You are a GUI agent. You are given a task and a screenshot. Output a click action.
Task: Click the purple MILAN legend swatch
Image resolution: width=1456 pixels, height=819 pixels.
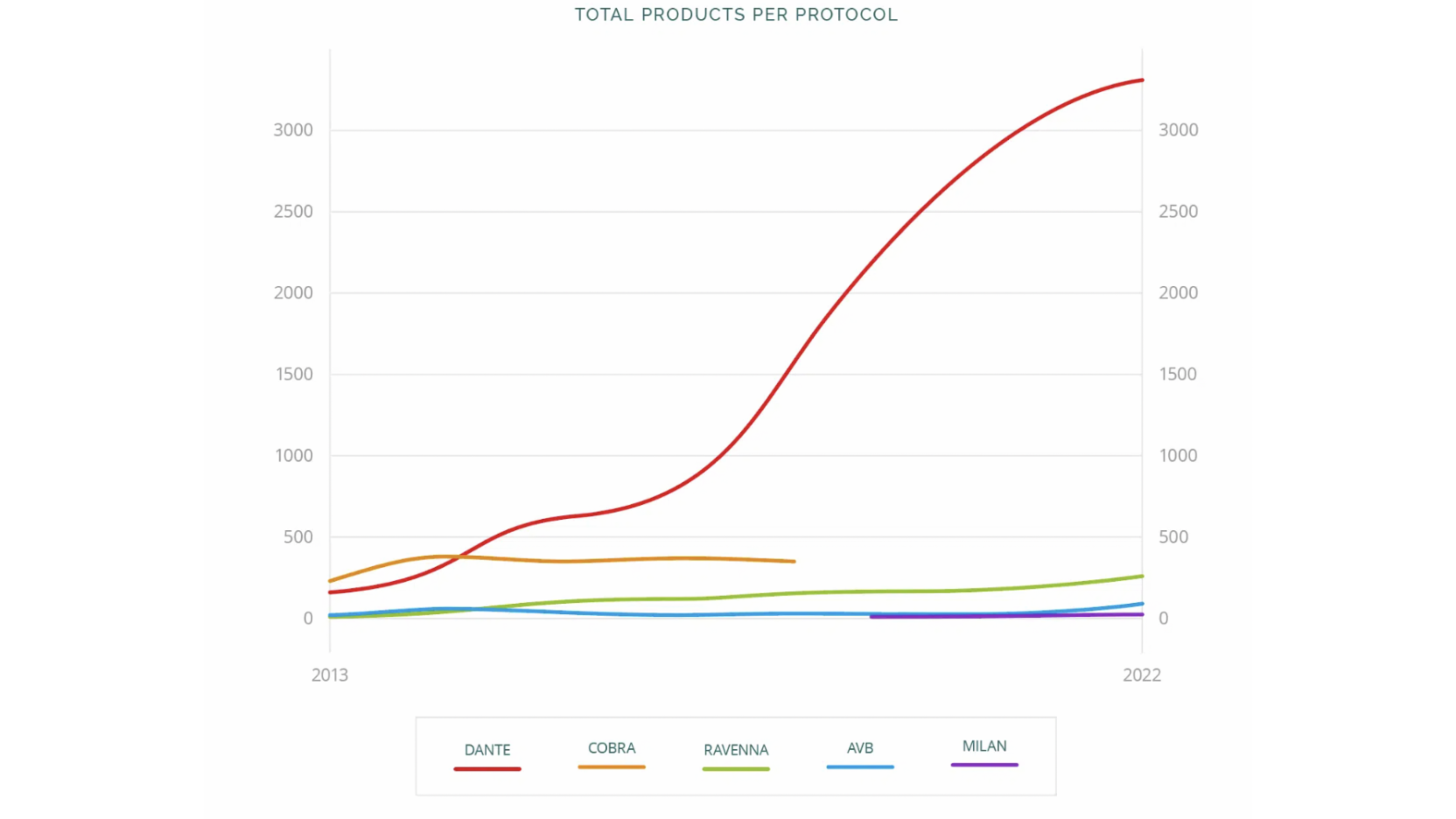pos(984,766)
